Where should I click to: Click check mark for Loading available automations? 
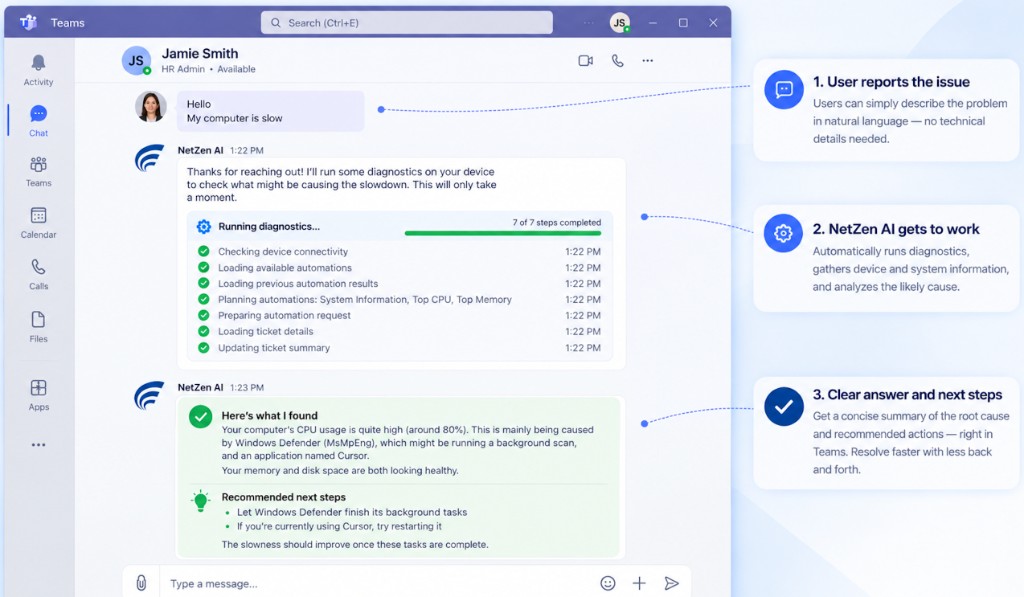(x=204, y=267)
